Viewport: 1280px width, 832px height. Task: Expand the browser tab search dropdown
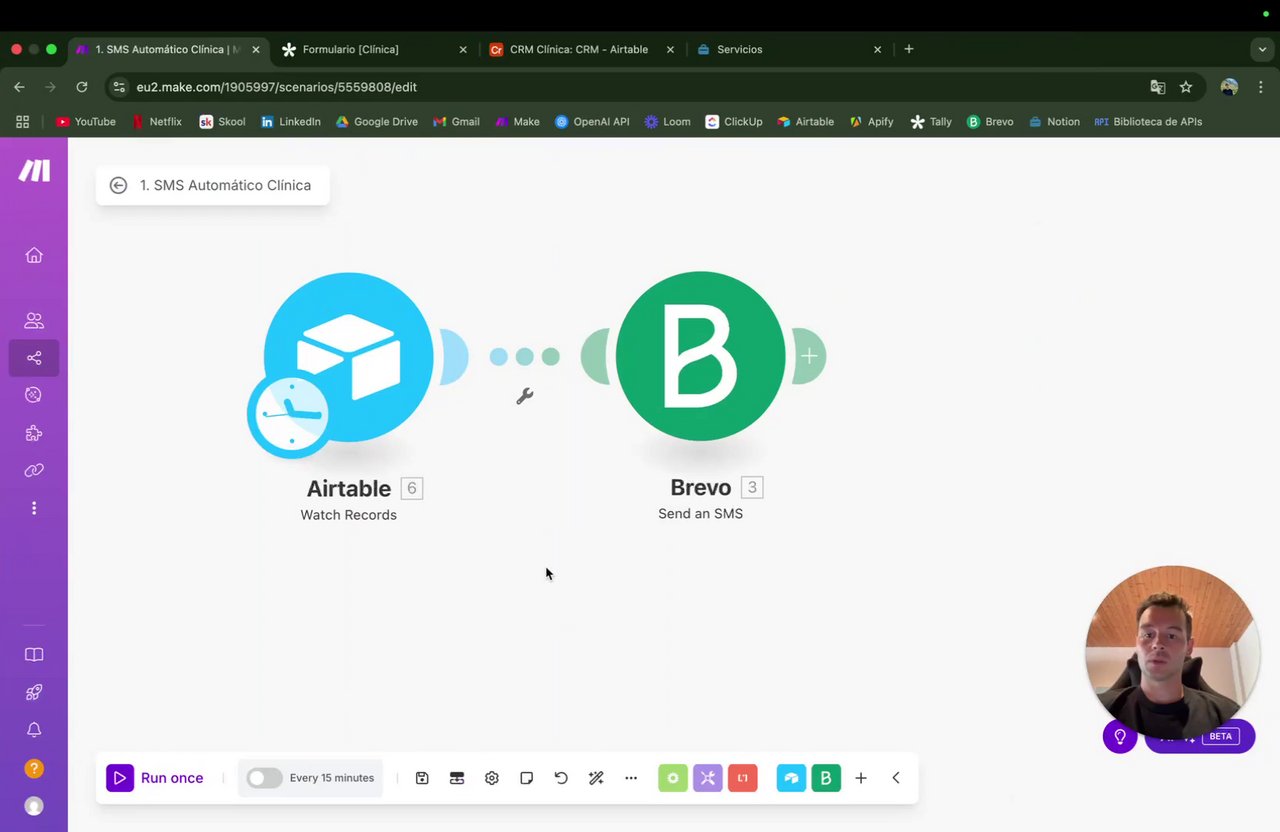pyautogui.click(x=1262, y=49)
